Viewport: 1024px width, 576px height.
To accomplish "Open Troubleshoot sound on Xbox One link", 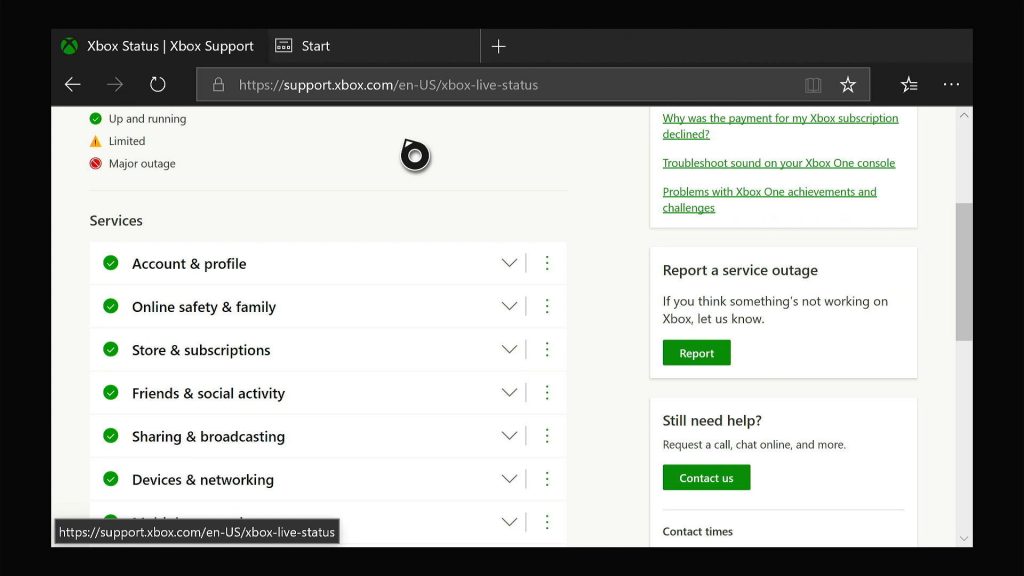I will [778, 163].
